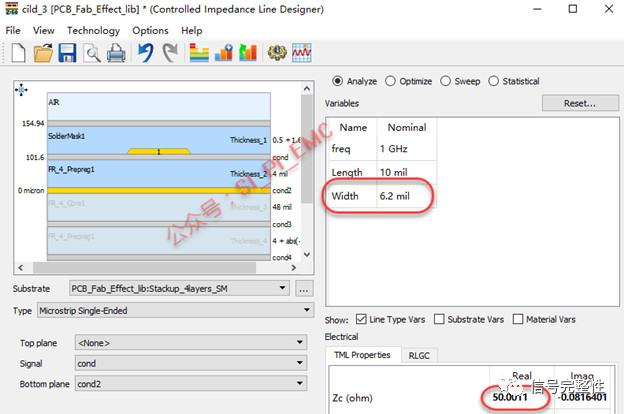Click the printer icon
Viewport: 624px width, 414px height.
pos(116,53)
